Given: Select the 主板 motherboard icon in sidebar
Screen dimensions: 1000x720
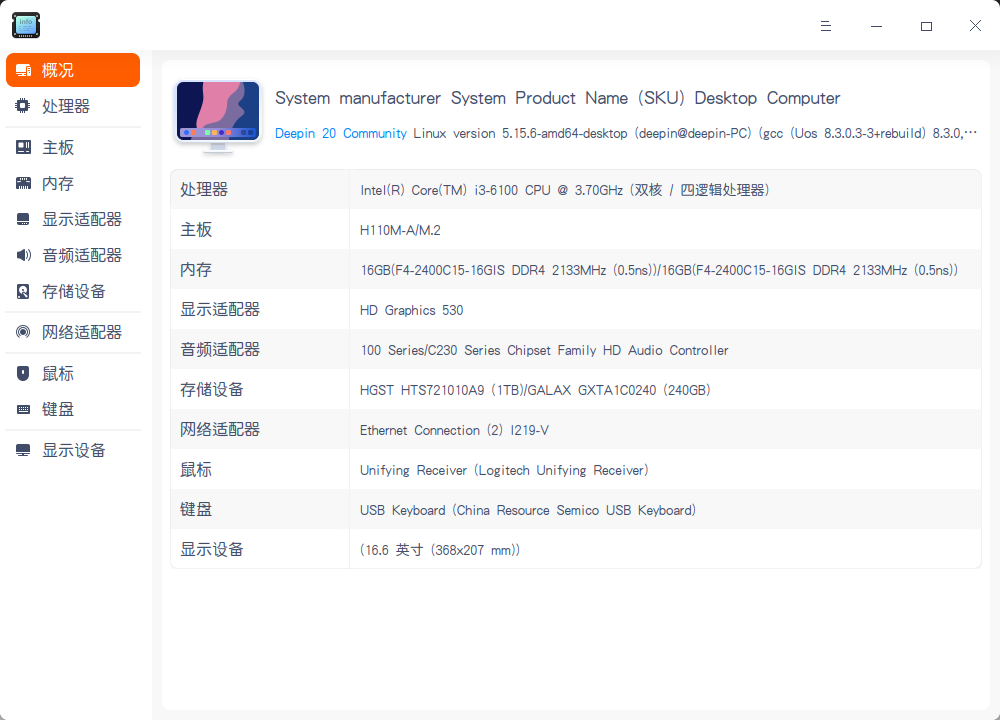Looking at the screenshot, I should point(22,147).
